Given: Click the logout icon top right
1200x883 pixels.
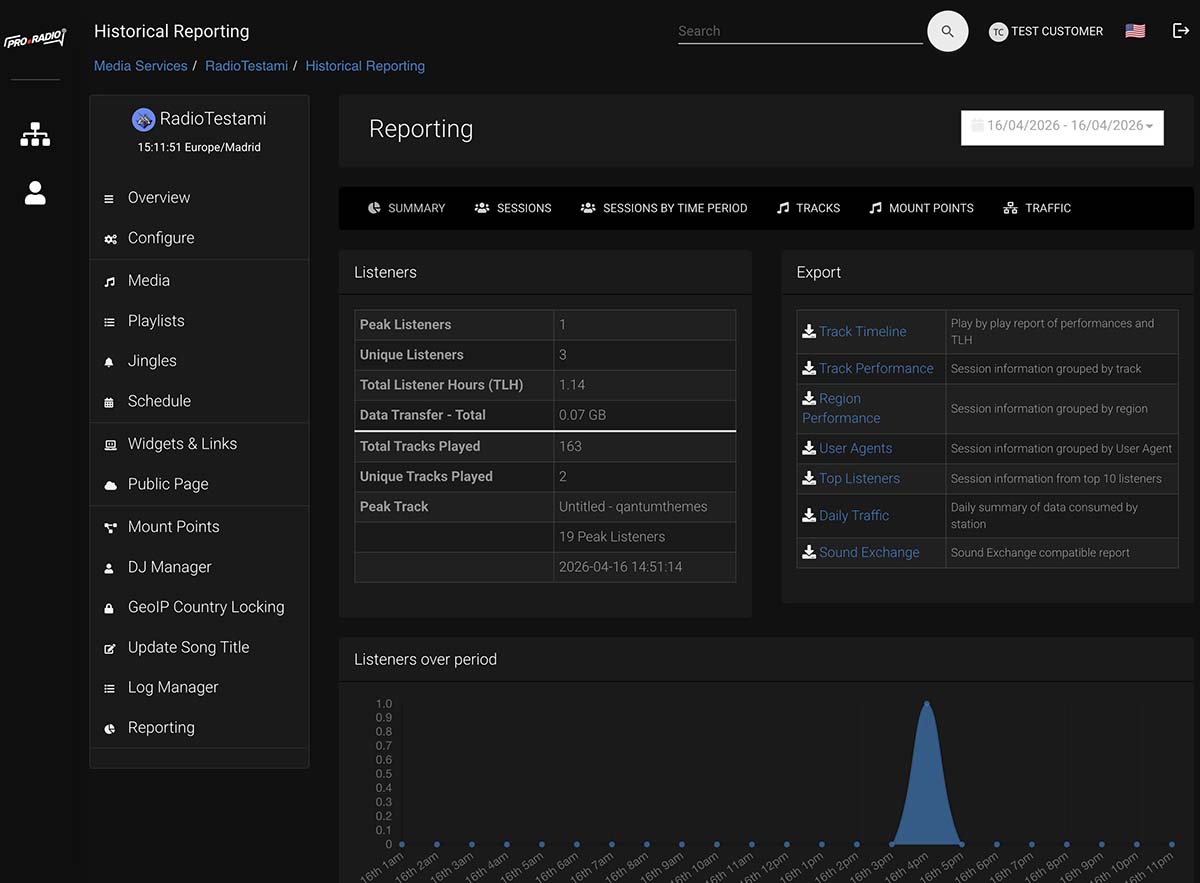Looking at the screenshot, I should [1181, 31].
